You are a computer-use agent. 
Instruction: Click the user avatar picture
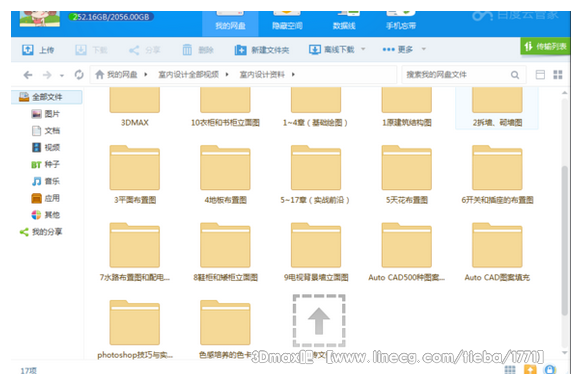40,18
